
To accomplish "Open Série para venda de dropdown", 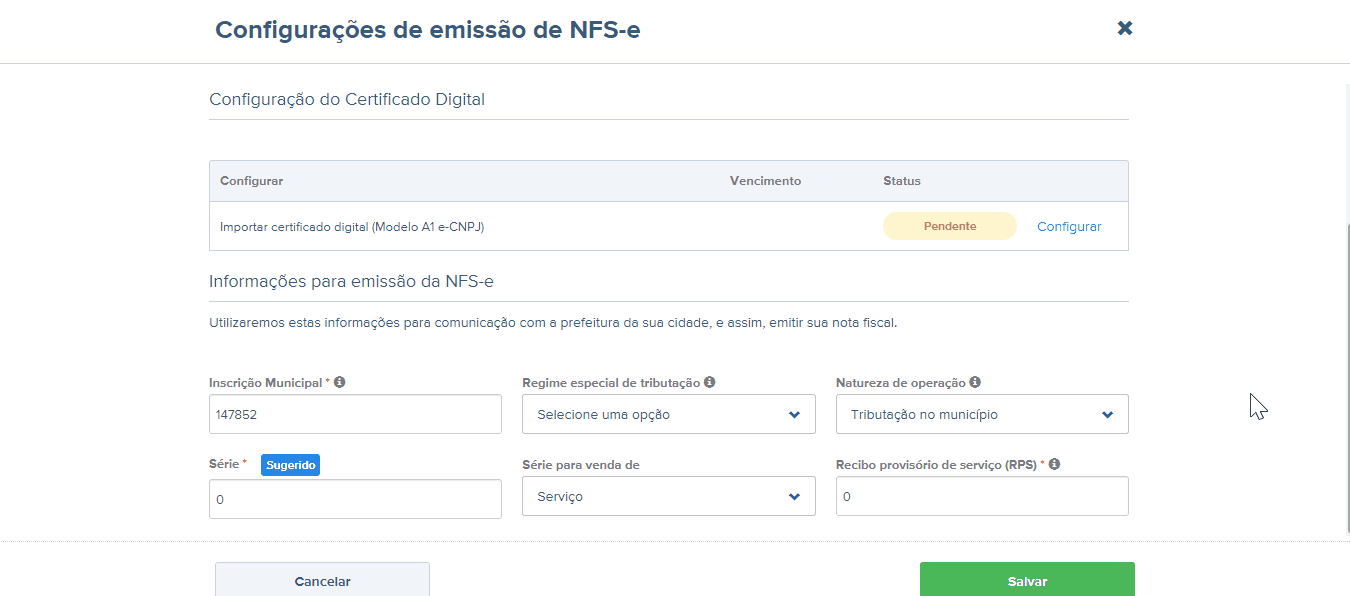I will (x=669, y=496).
